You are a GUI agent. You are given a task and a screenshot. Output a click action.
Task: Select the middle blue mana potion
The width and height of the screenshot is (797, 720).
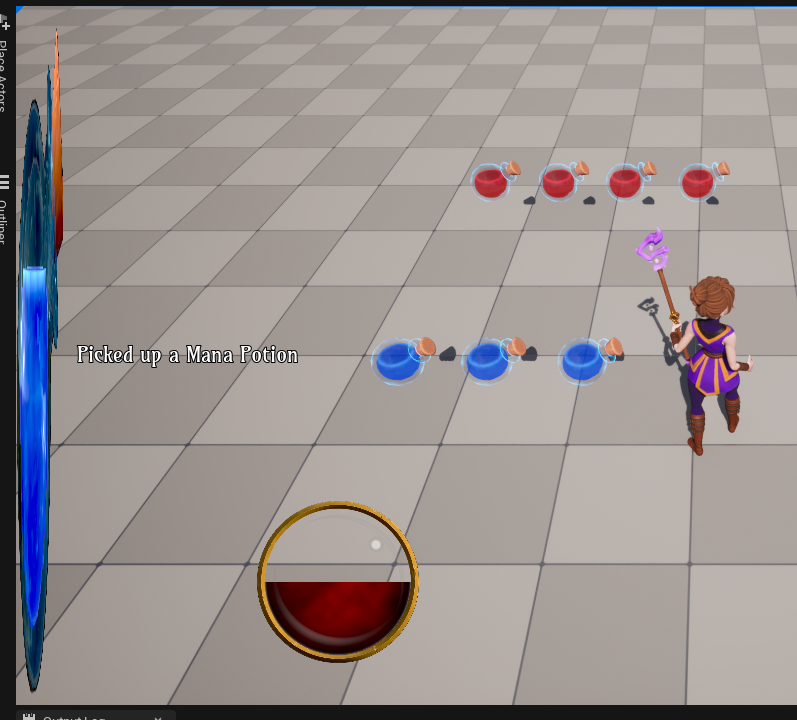click(494, 360)
